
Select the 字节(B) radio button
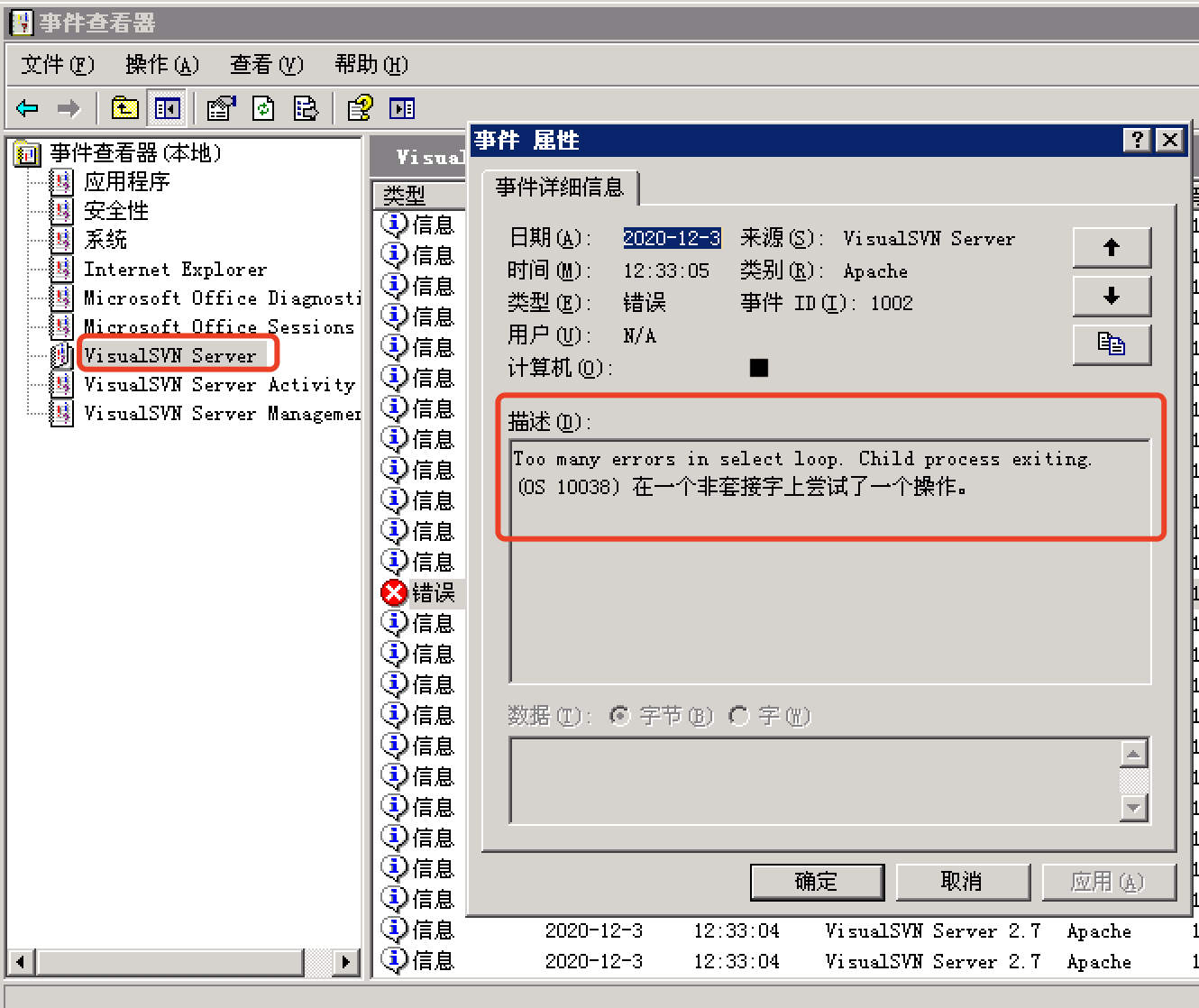pos(619,716)
